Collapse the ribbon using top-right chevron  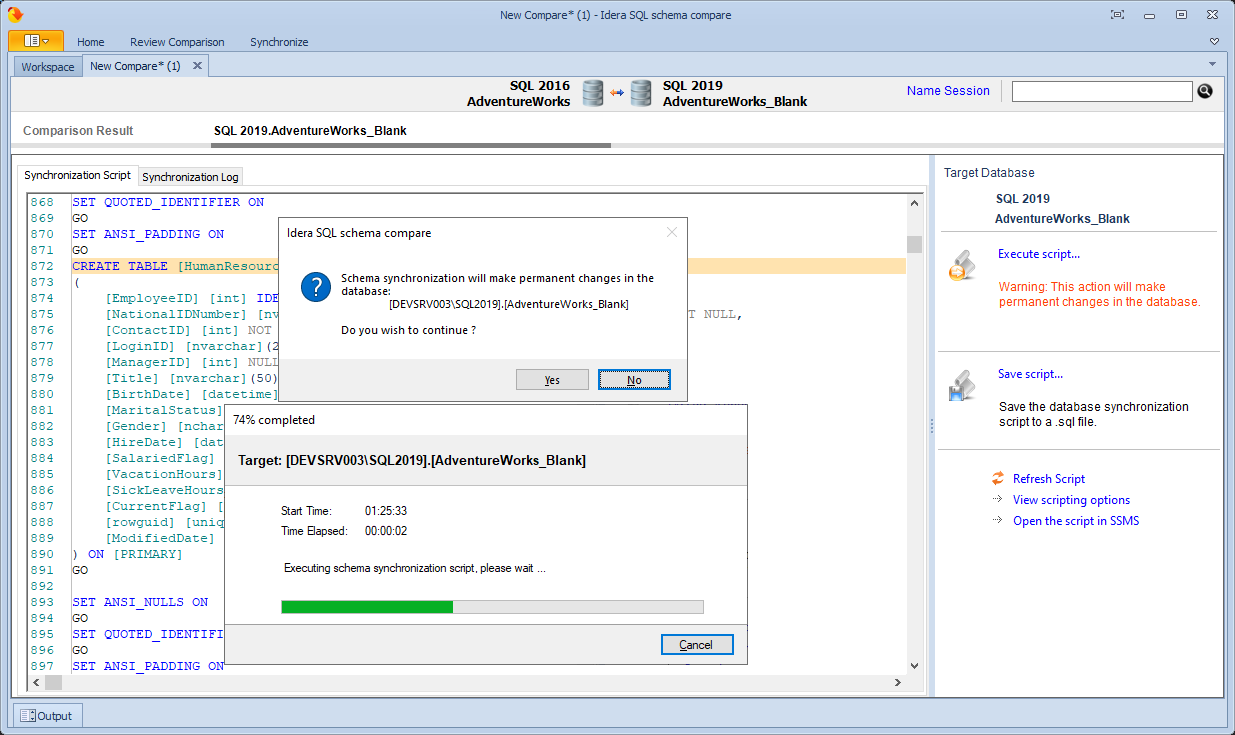click(1214, 42)
